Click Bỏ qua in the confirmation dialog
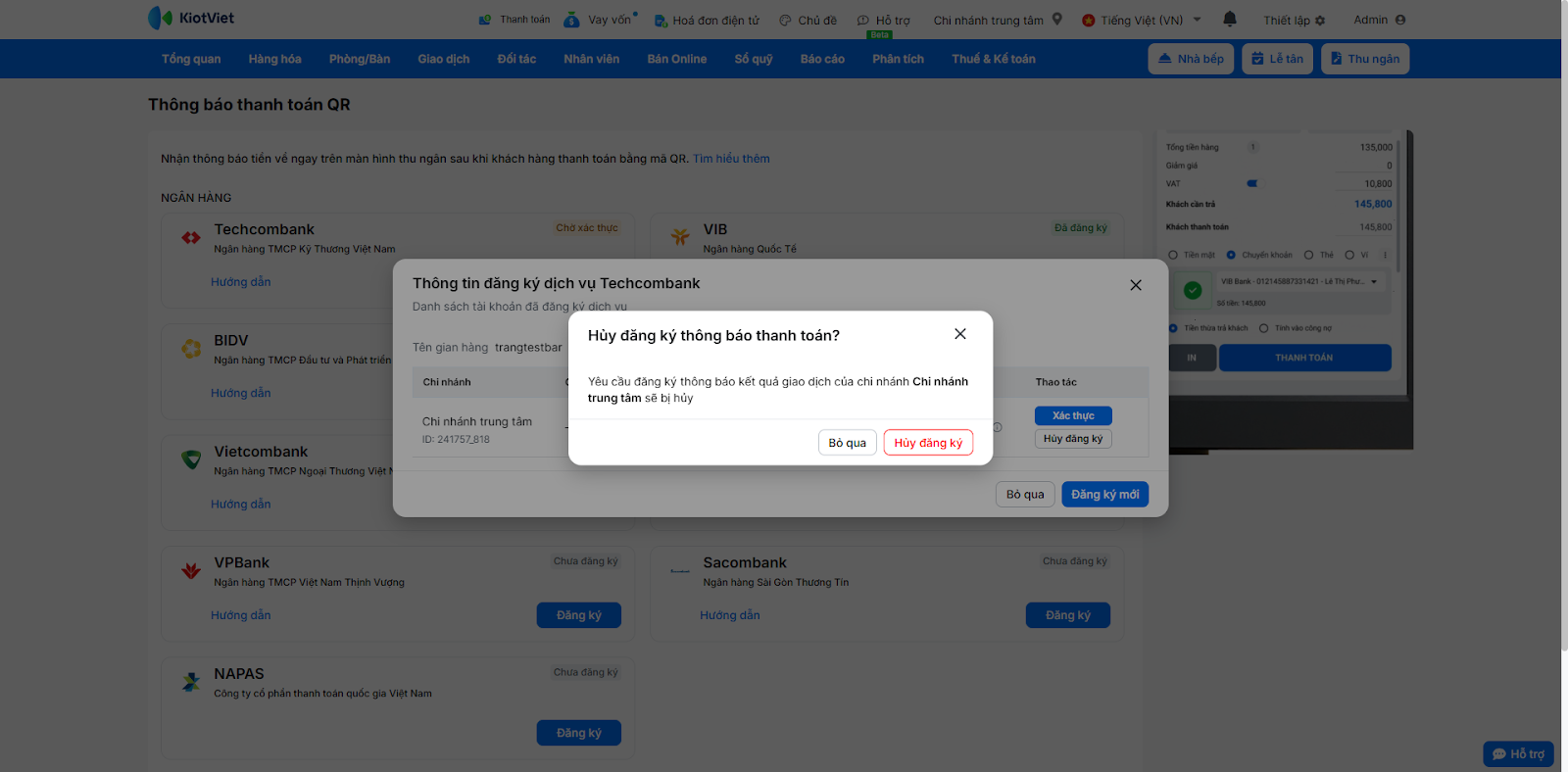Image resolution: width=1568 pixels, height=772 pixels. pos(848,443)
